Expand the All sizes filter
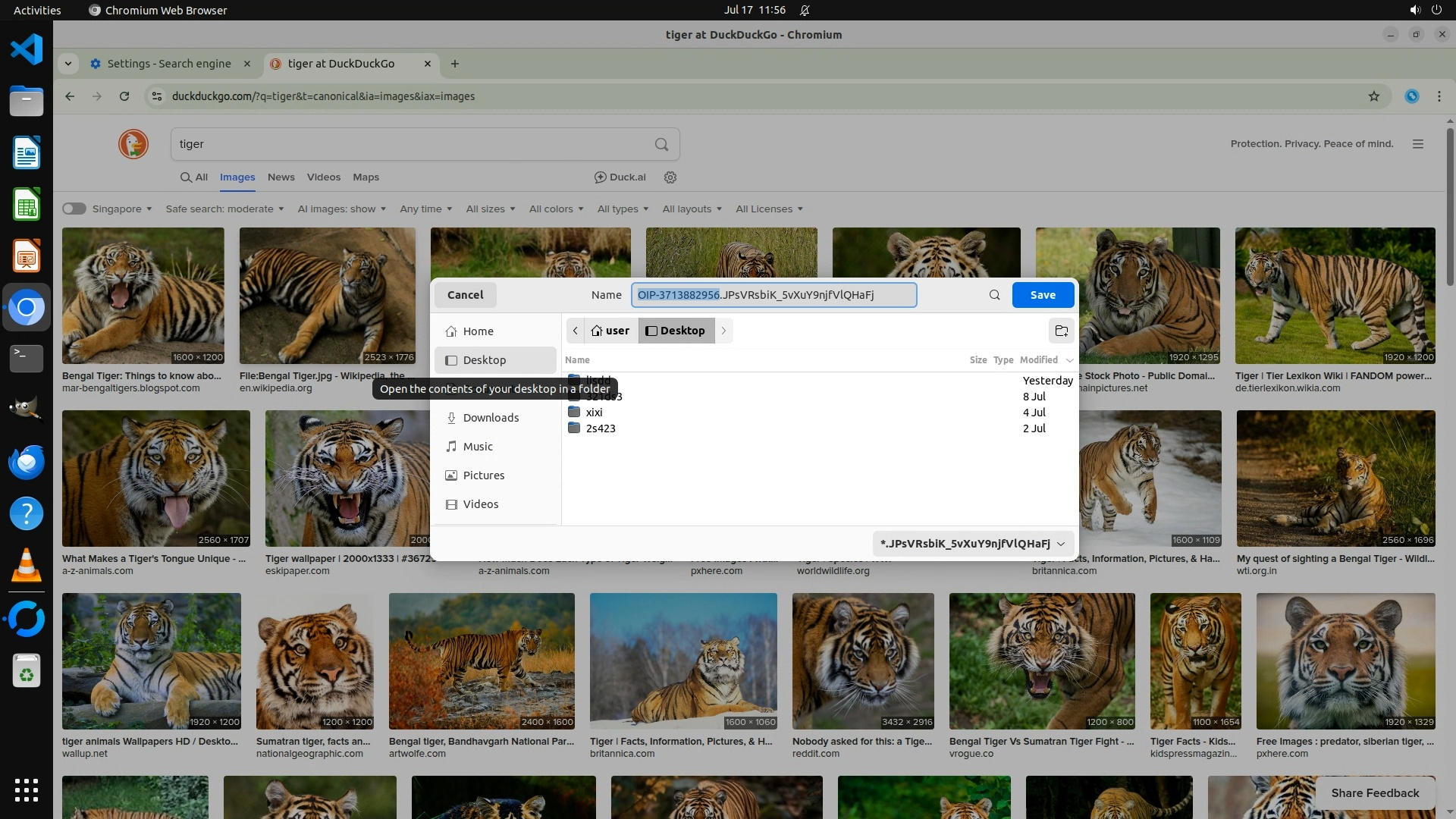The image size is (1456, 819). (x=490, y=209)
